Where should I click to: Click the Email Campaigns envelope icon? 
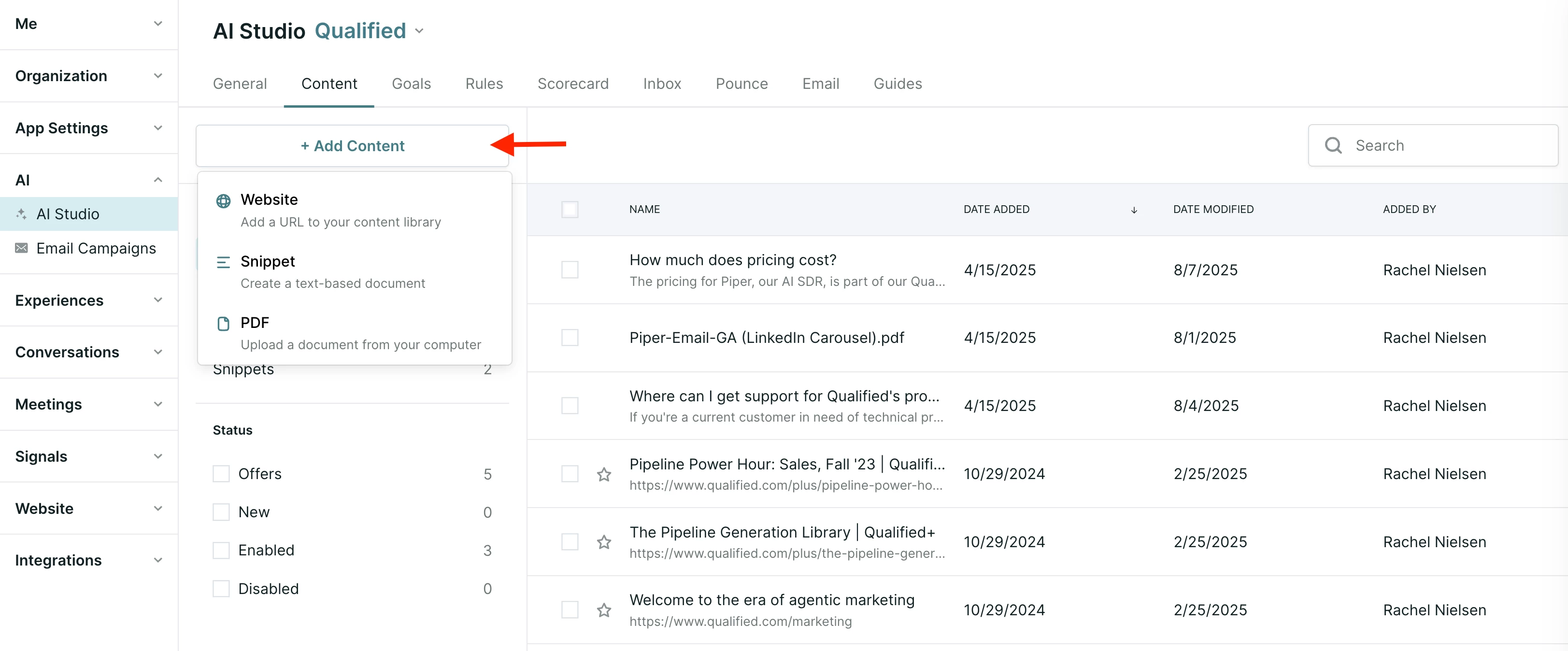(x=21, y=248)
